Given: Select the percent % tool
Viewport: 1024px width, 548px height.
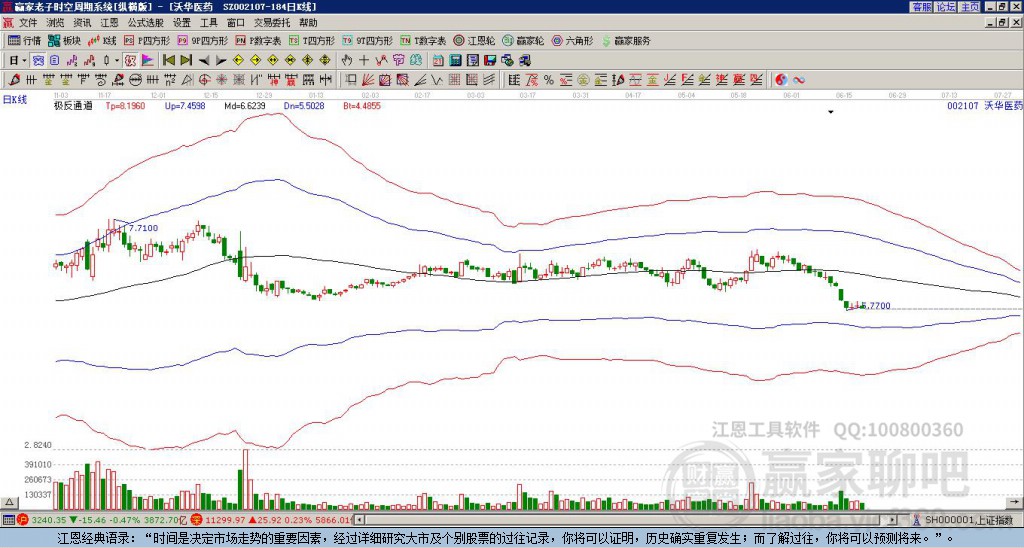Looking at the screenshot, I should click(549, 80).
